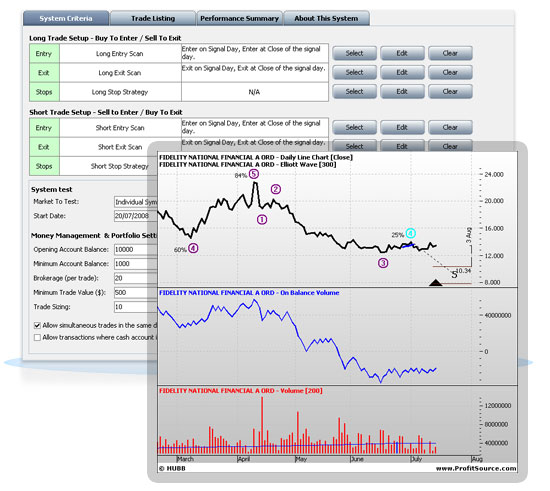Click the black triangle time marker on chart
This screenshot has width=550, height=491.
pos(436,283)
